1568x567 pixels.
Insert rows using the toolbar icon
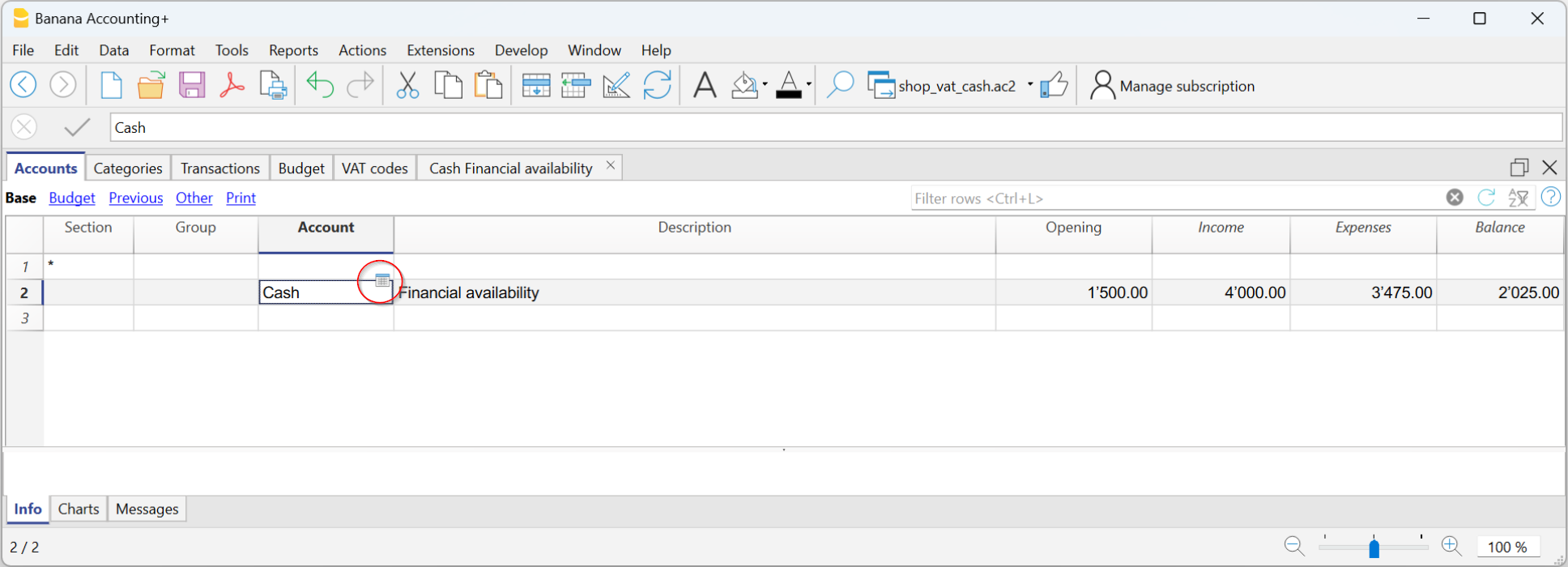(536, 84)
